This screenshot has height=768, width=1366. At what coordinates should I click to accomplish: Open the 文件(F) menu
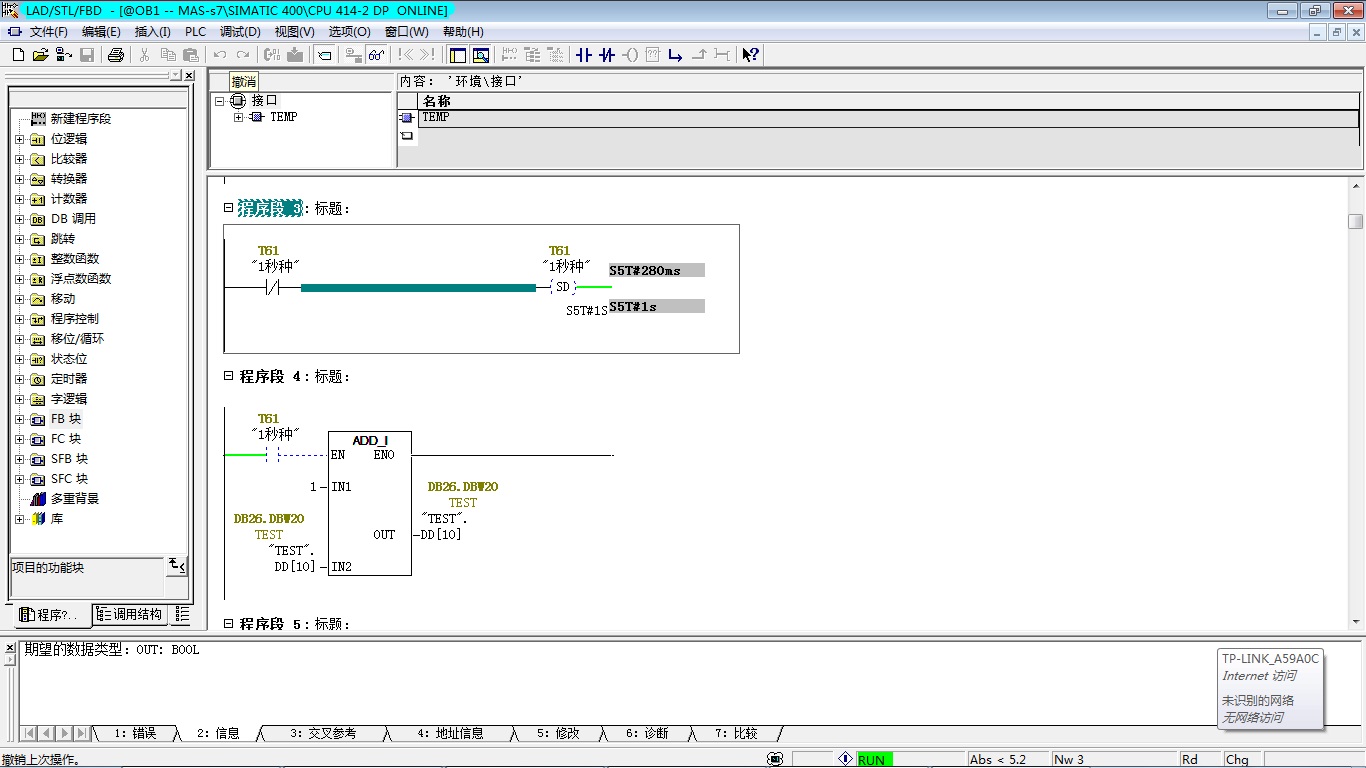(49, 32)
